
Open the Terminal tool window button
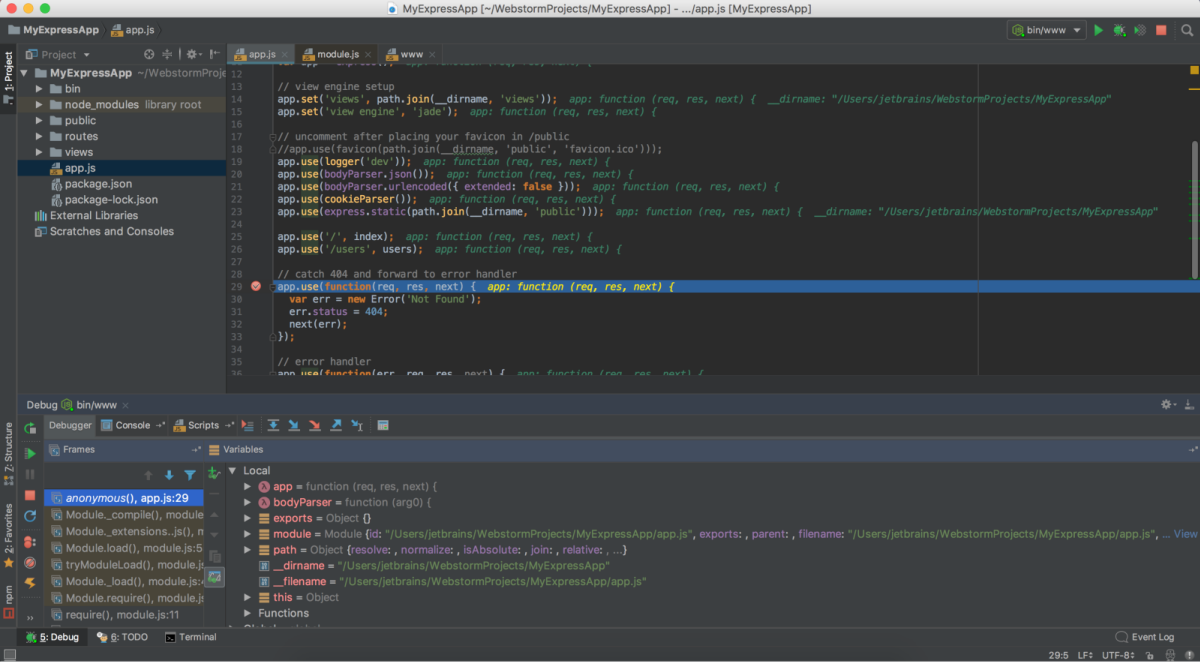coord(190,637)
